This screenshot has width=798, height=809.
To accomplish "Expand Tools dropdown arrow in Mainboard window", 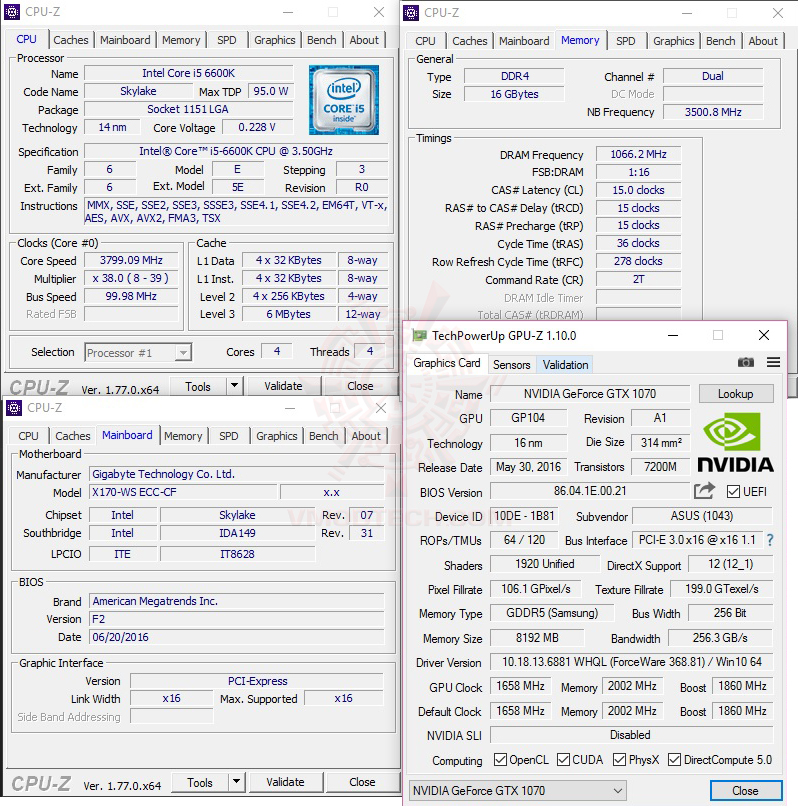I will click(236, 782).
